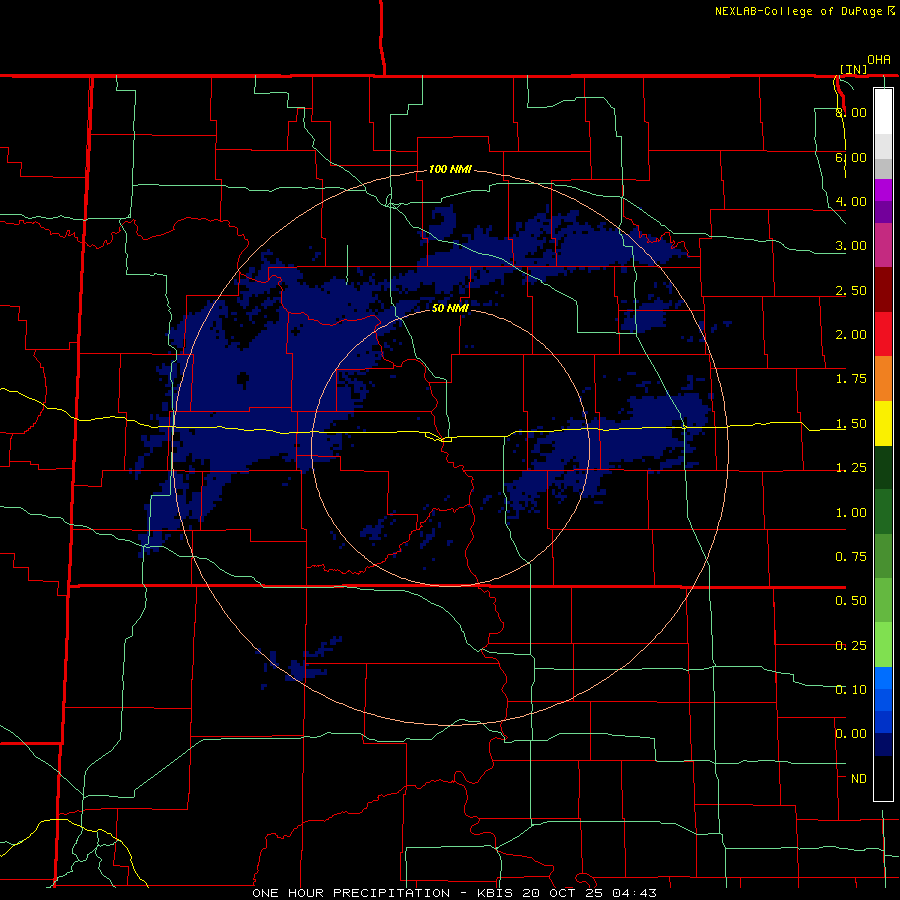Click the 1.75 legend value
Screen dimensions: 900x900
(851, 379)
